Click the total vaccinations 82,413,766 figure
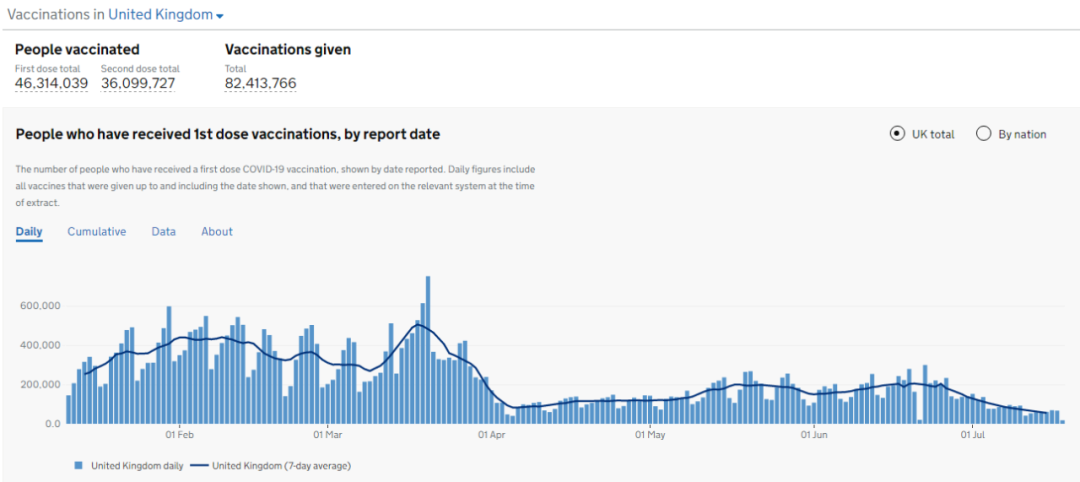 (261, 84)
